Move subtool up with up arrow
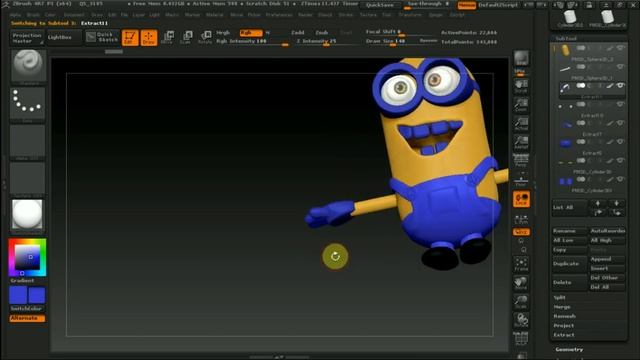Viewport: 640px width, 360px height. 598,203
